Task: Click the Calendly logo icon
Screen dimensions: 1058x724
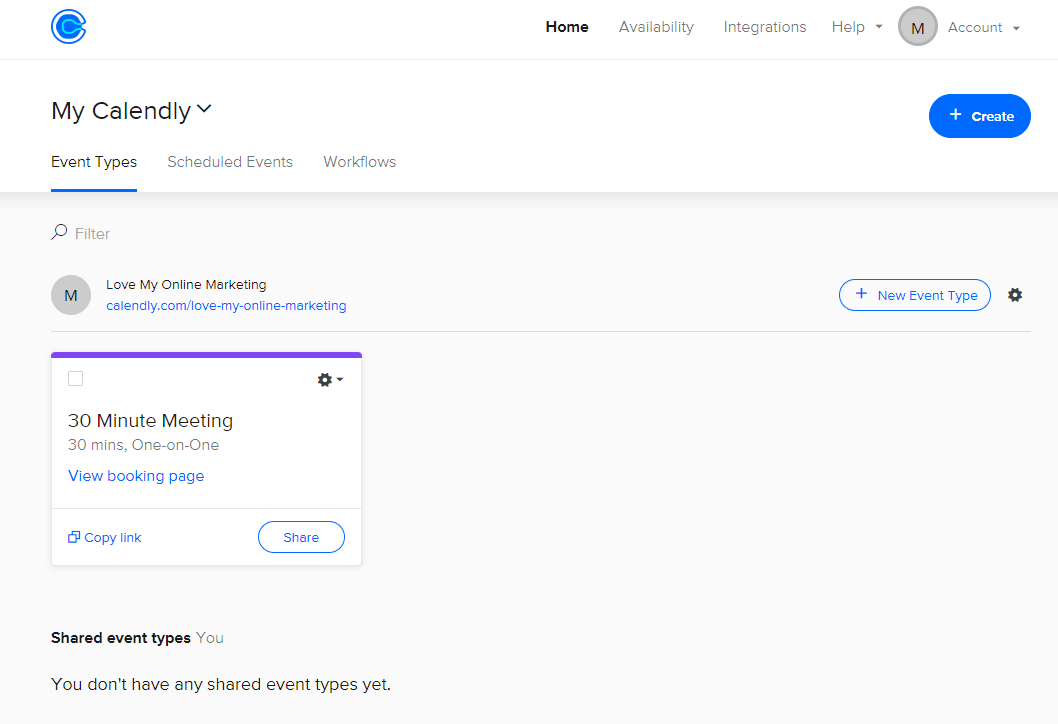Action: tap(69, 27)
